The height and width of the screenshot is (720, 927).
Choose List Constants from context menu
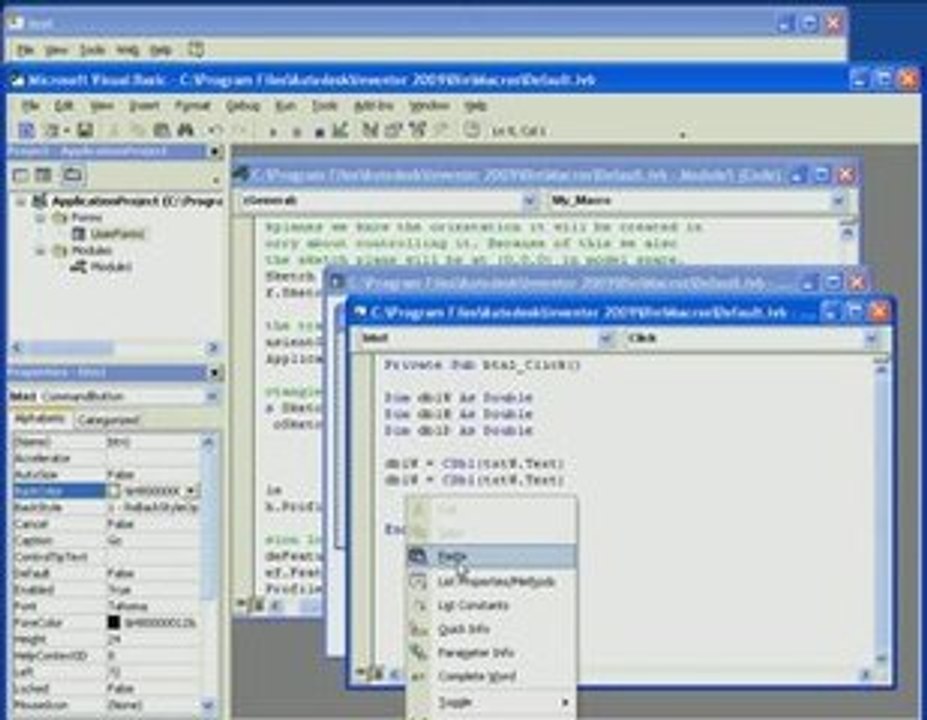tap(491, 605)
